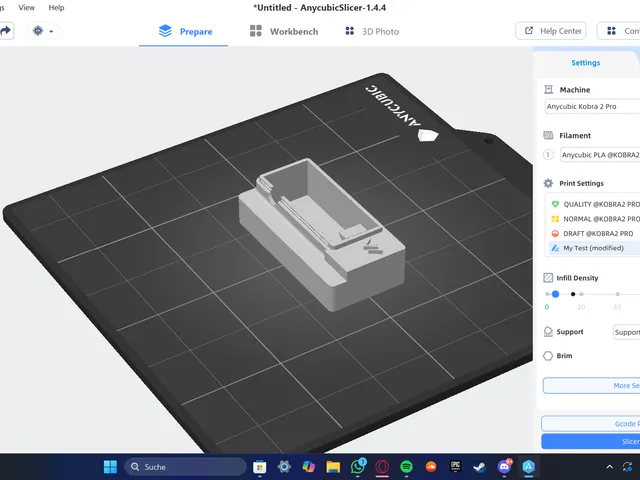Viewport: 640px width, 480px height.
Task: Select QUALITY @KOBRA2 PRO preset
Action: (x=595, y=204)
